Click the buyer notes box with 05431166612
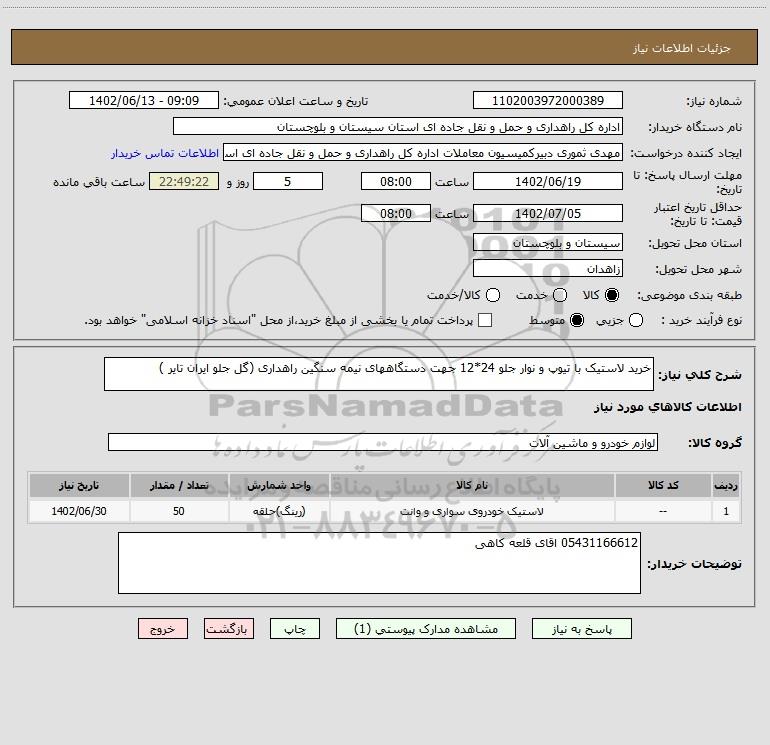The image size is (770, 745). [379, 563]
